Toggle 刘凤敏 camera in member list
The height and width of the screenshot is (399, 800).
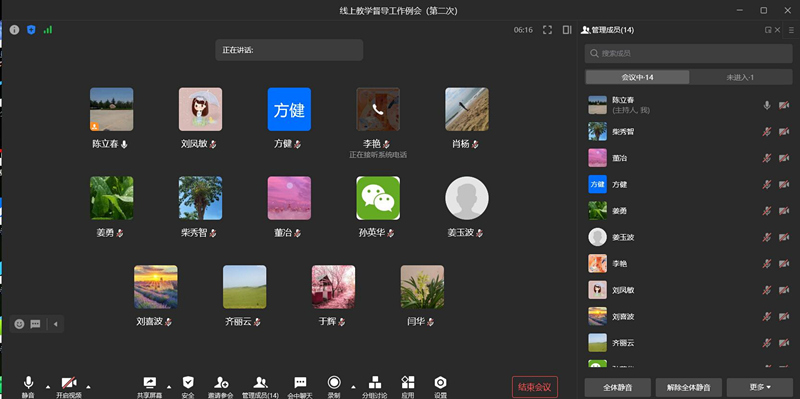click(784, 290)
